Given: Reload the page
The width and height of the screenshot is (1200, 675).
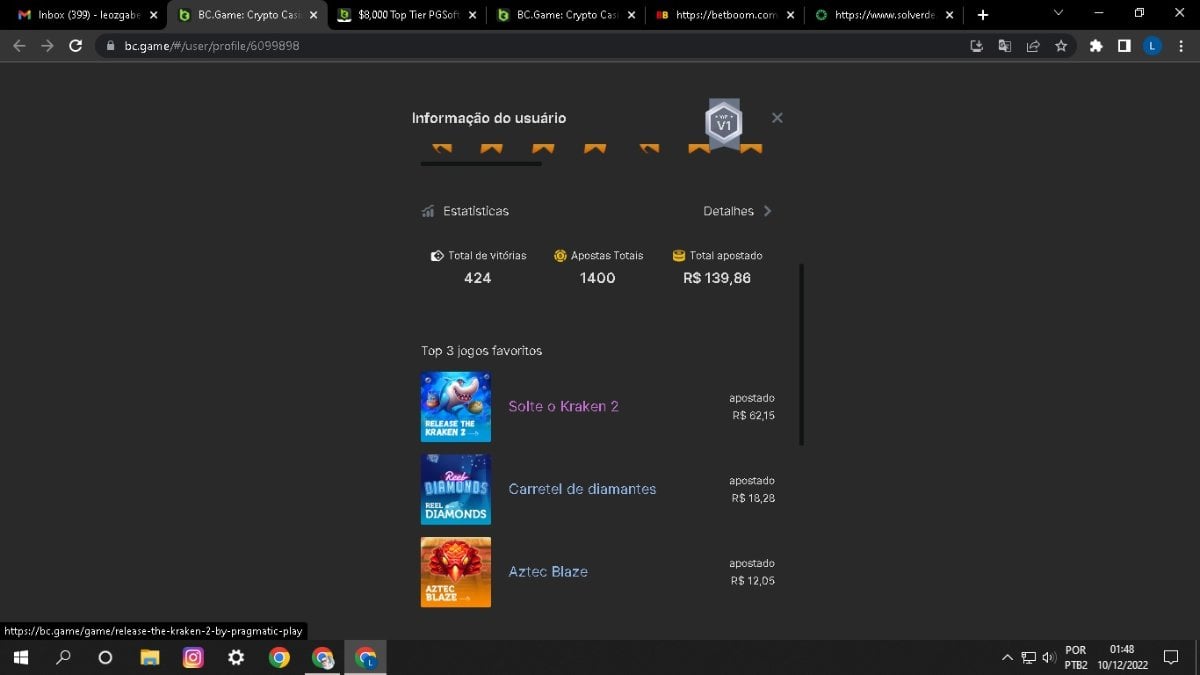Looking at the screenshot, I should pos(75,46).
